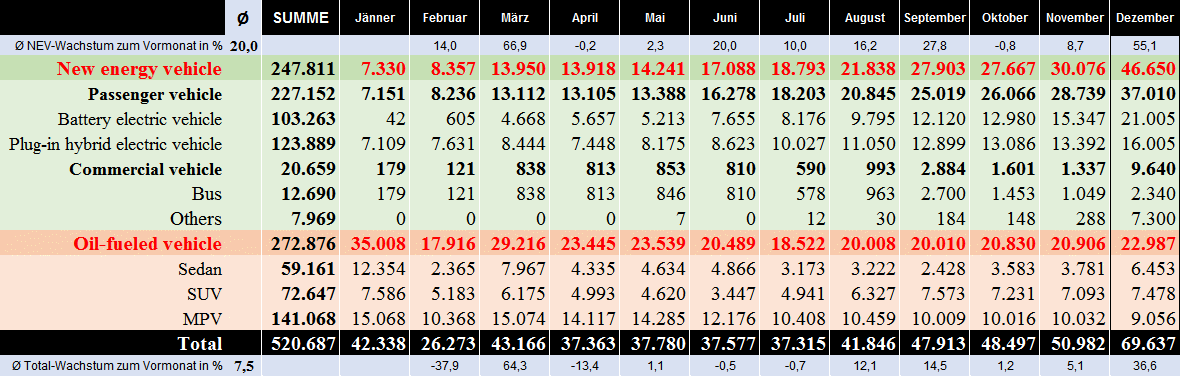
Task: Select the MPV row label
Action: pos(203,318)
